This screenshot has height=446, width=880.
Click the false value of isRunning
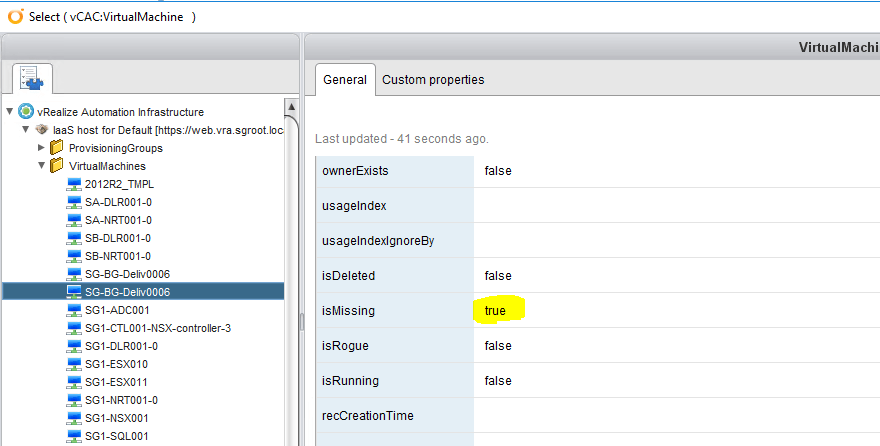[x=498, y=380]
